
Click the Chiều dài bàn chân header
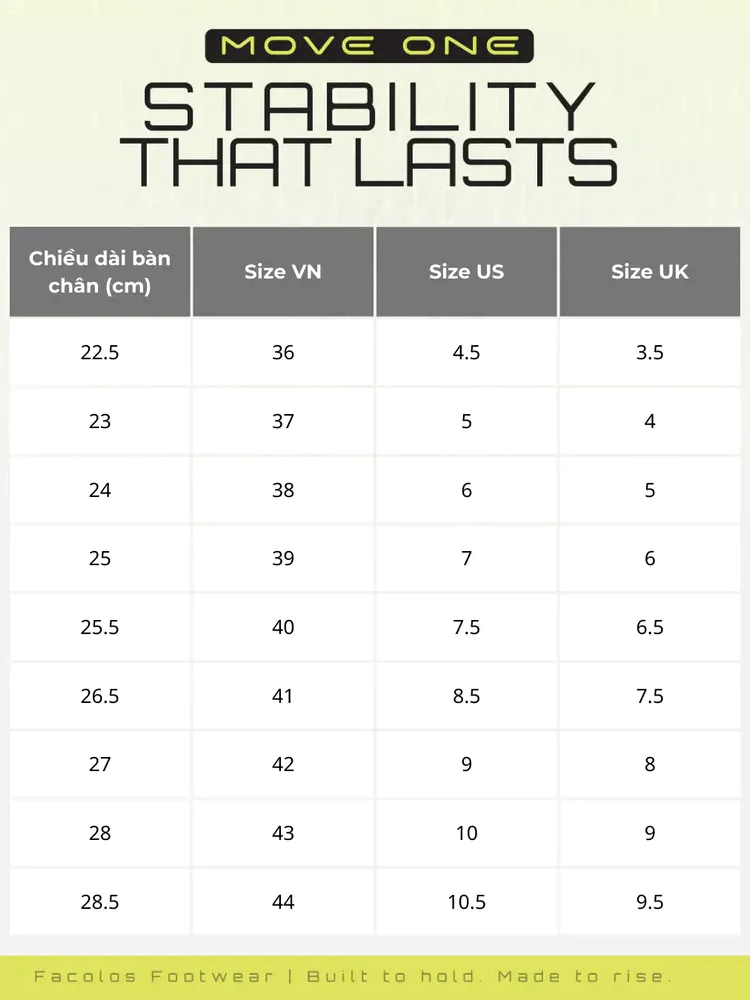pos(99,272)
